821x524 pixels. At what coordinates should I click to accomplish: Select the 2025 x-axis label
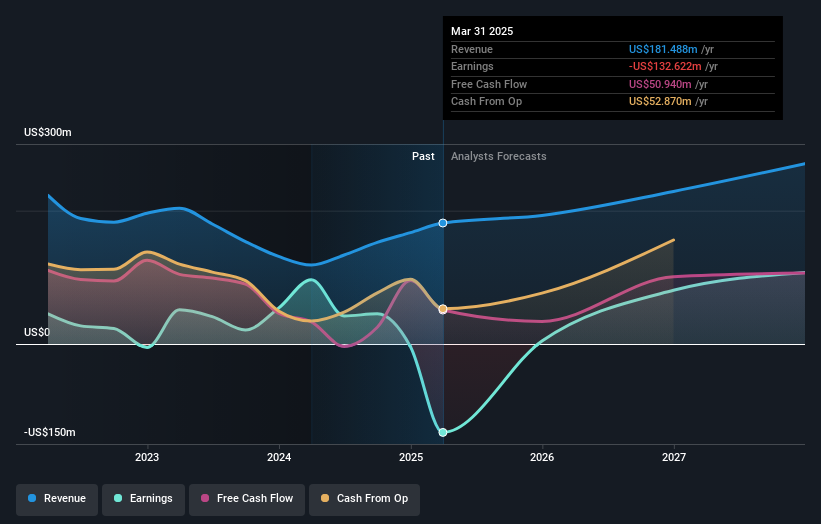pyautogui.click(x=410, y=457)
